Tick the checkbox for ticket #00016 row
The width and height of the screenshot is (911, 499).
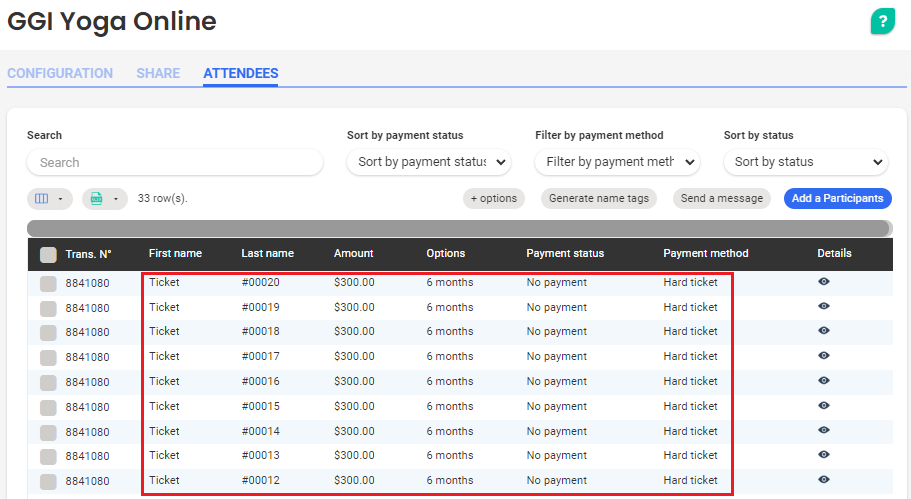coord(48,384)
